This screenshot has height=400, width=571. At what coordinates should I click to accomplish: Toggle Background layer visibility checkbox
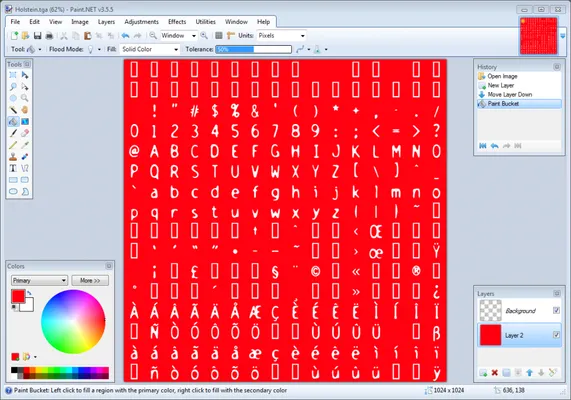(556, 310)
